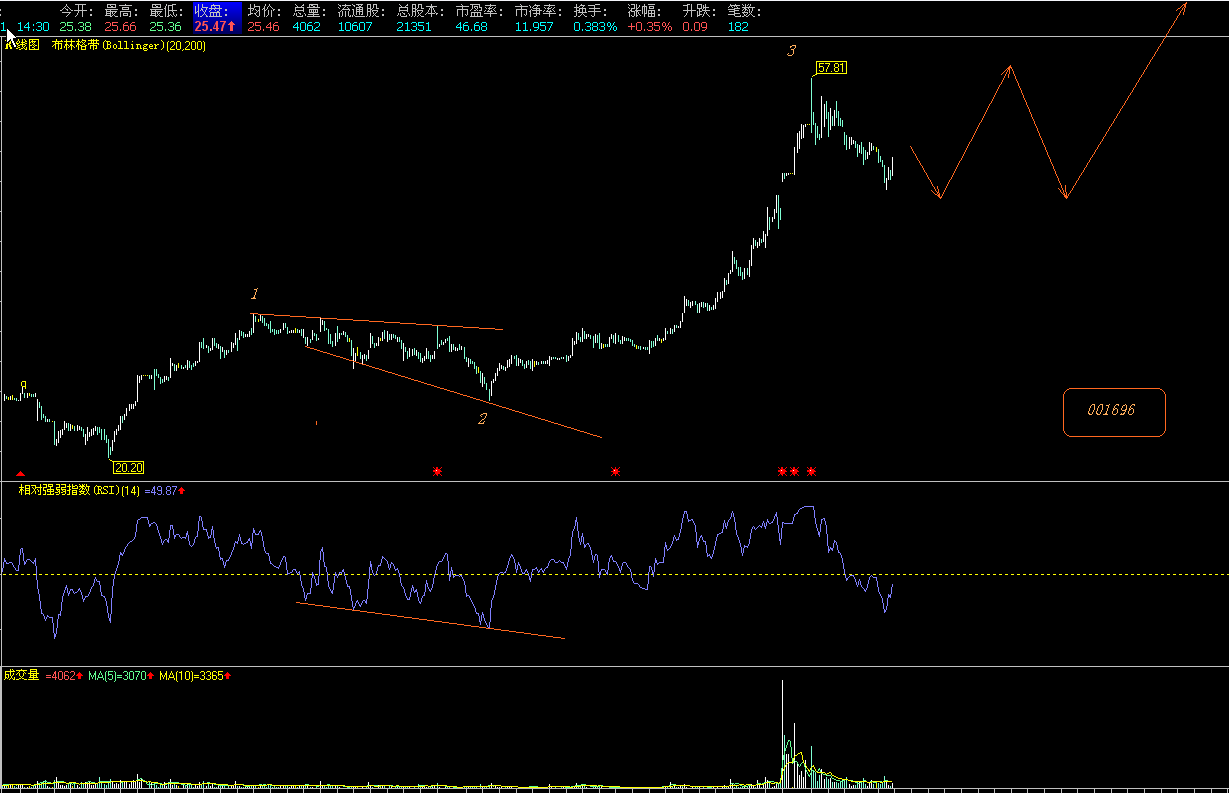Click the 换手 turnover value 0.383%
1229x793 pixels.
(595, 27)
